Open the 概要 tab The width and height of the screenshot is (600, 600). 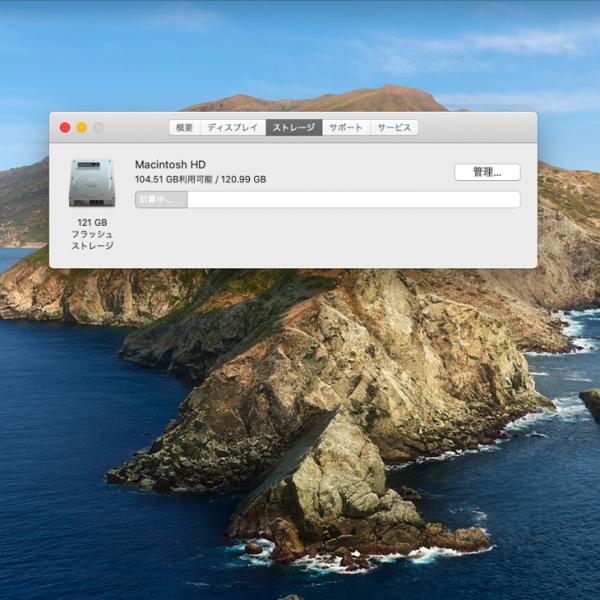[x=184, y=128]
